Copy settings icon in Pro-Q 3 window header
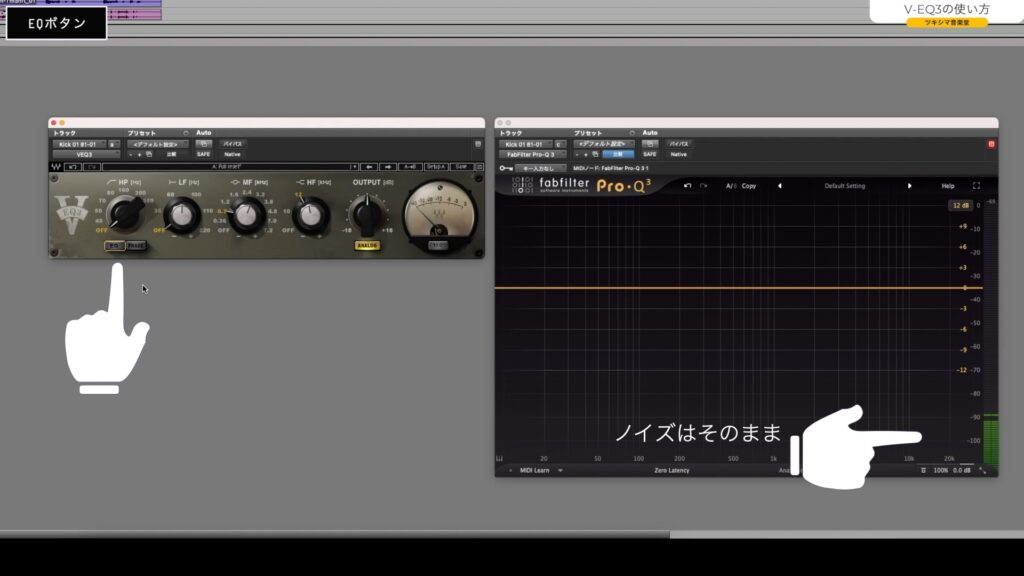 point(595,154)
